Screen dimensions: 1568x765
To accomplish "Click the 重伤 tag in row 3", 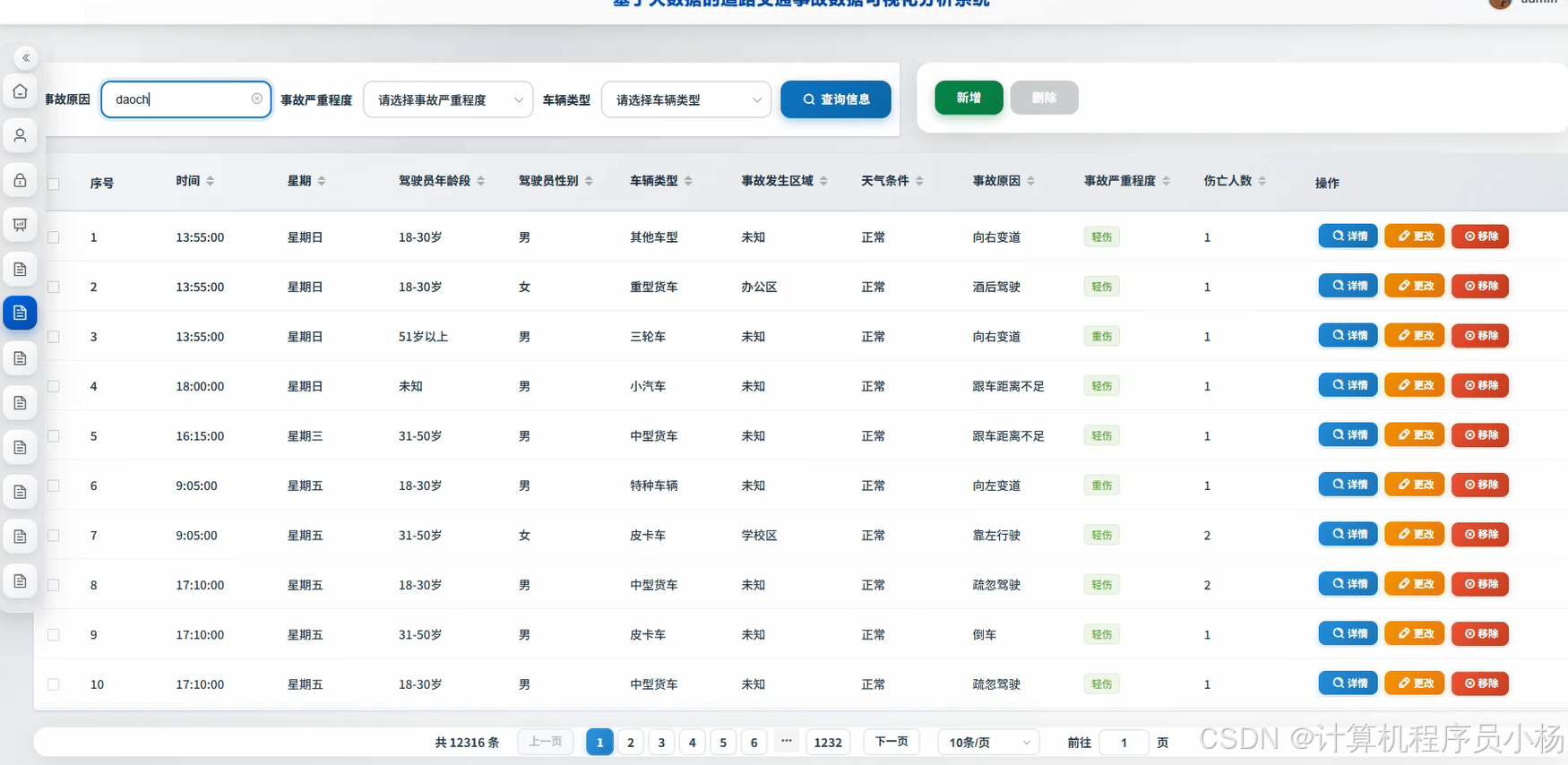I will click(x=1101, y=337).
